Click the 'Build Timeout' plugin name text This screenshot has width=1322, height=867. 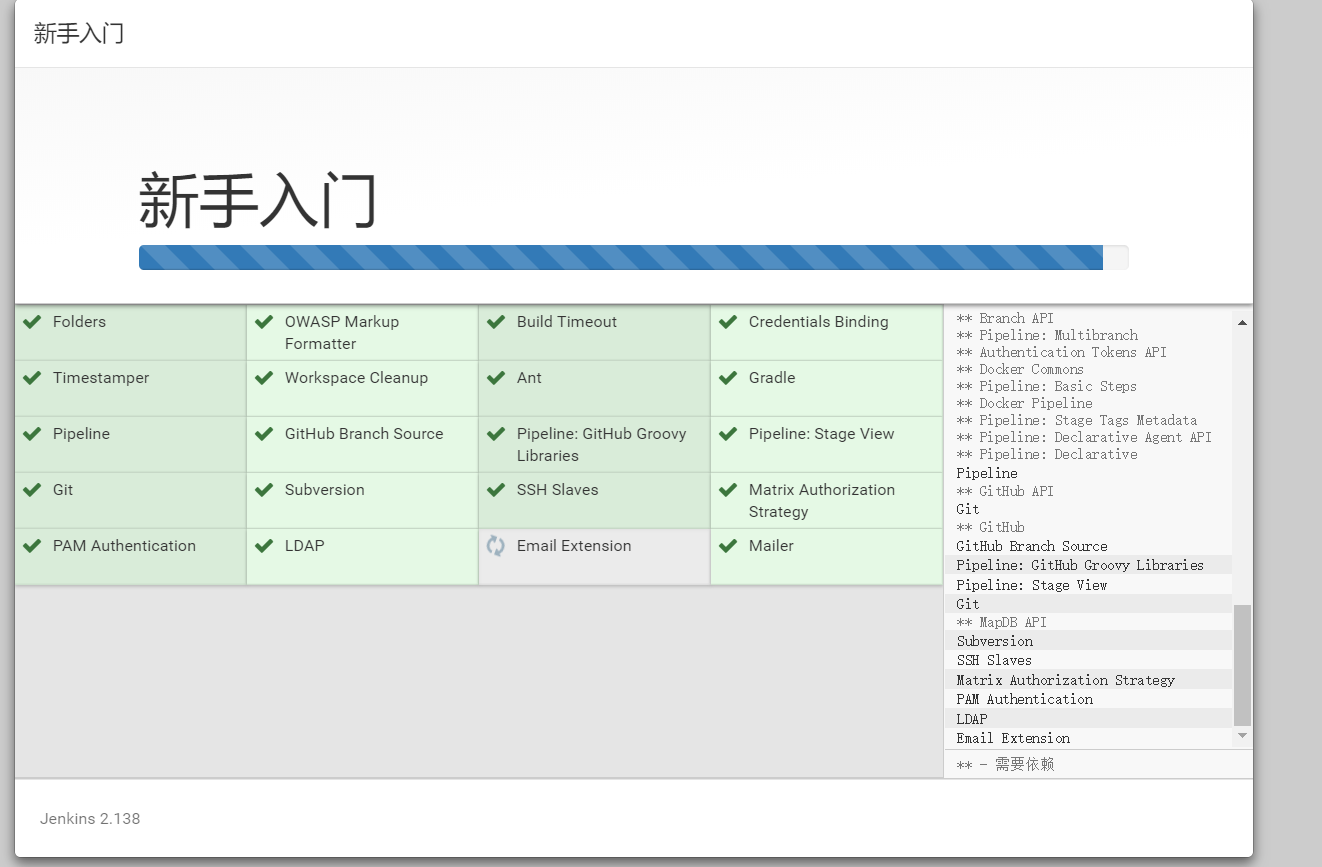(x=567, y=322)
